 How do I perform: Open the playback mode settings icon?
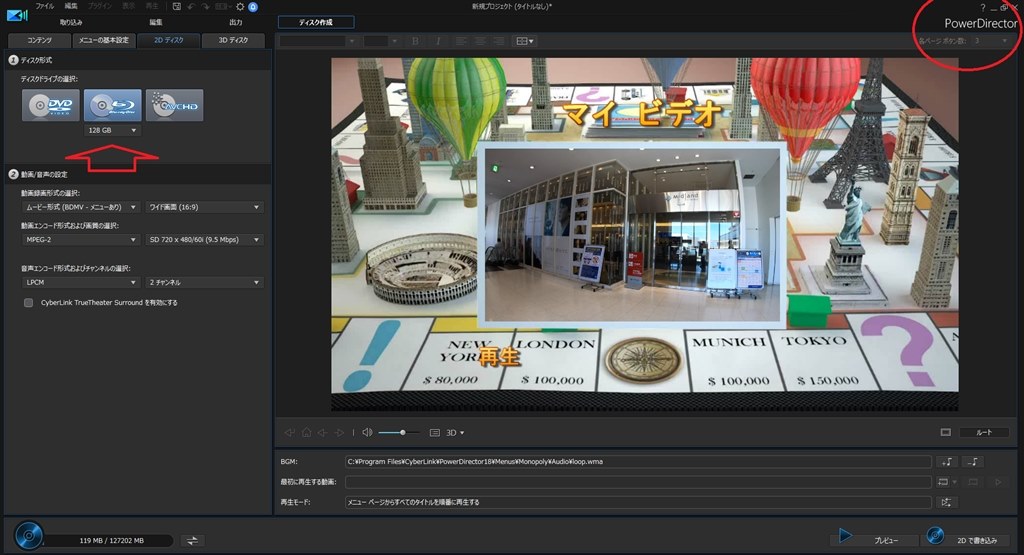tap(946, 502)
